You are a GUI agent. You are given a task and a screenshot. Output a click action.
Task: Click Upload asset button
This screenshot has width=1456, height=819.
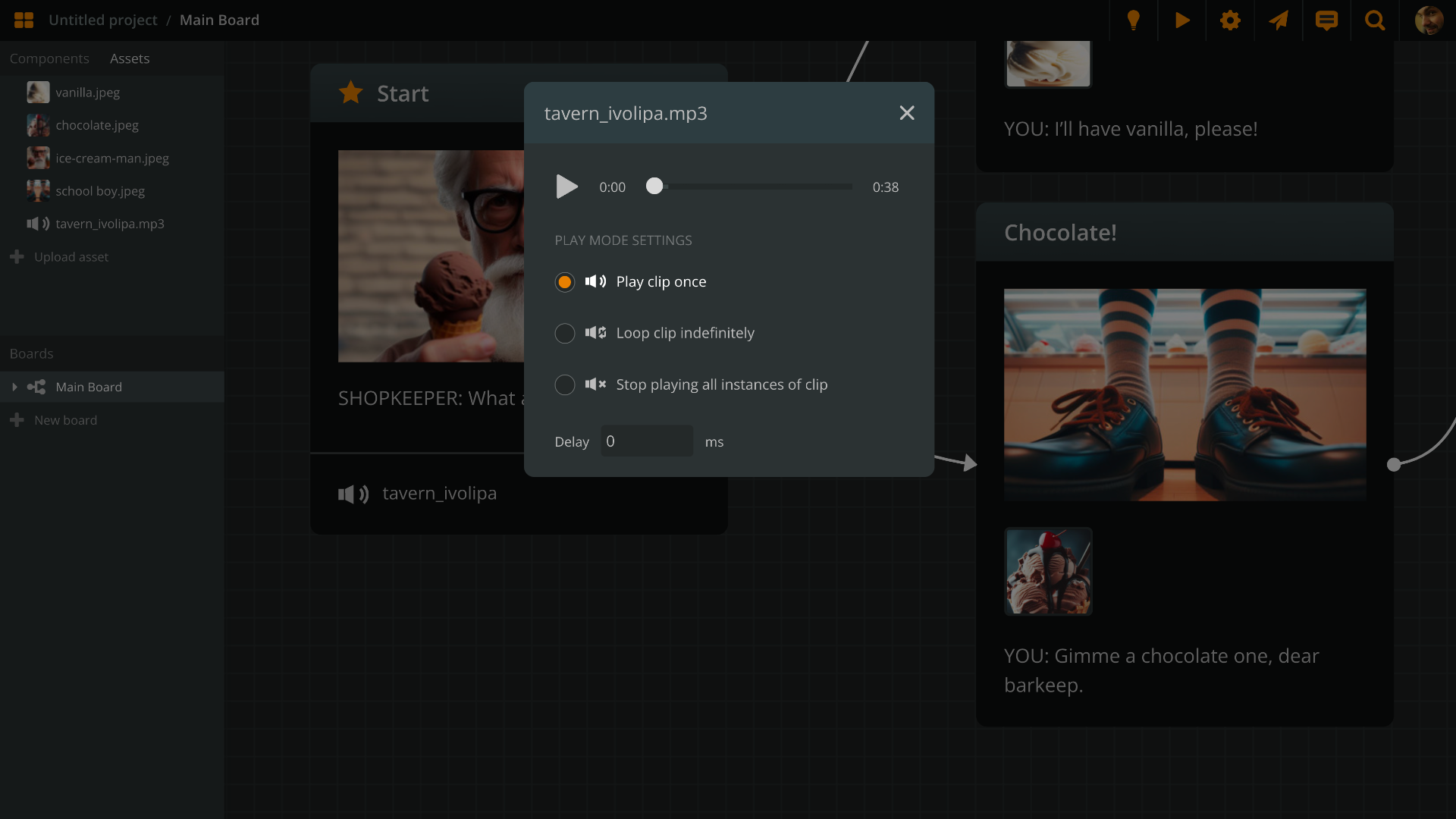(71, 257)
